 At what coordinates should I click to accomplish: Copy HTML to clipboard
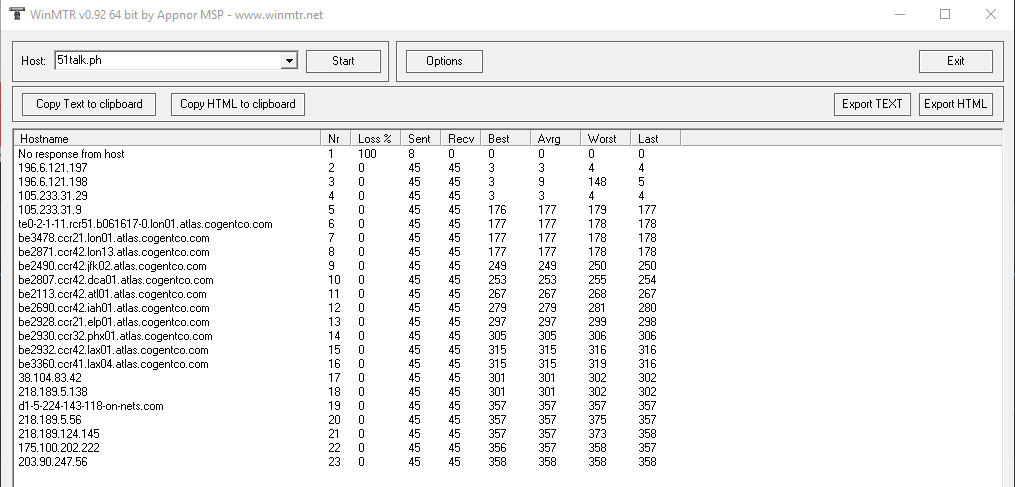238,104
